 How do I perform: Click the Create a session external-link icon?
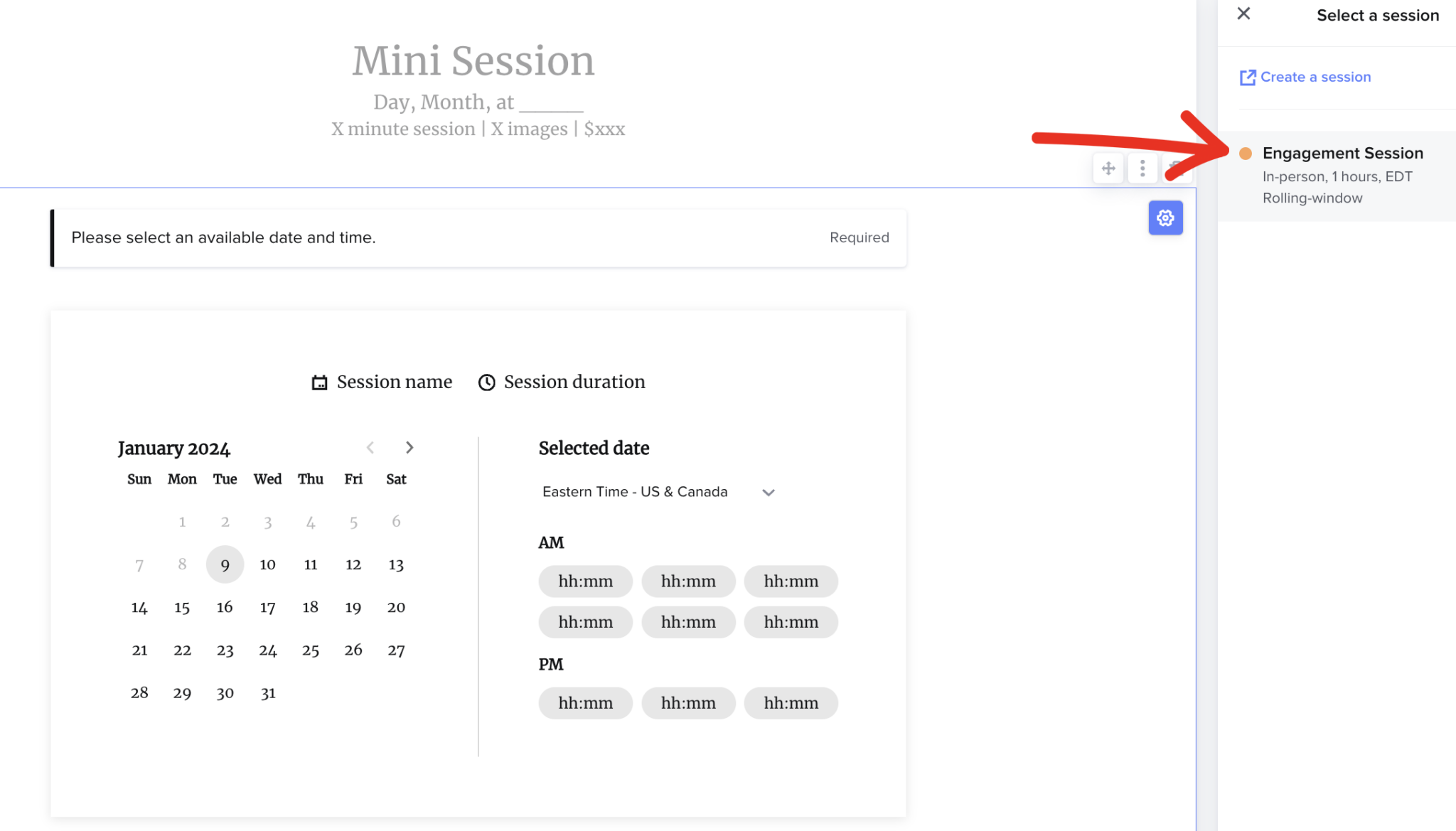click(1248, 77)
